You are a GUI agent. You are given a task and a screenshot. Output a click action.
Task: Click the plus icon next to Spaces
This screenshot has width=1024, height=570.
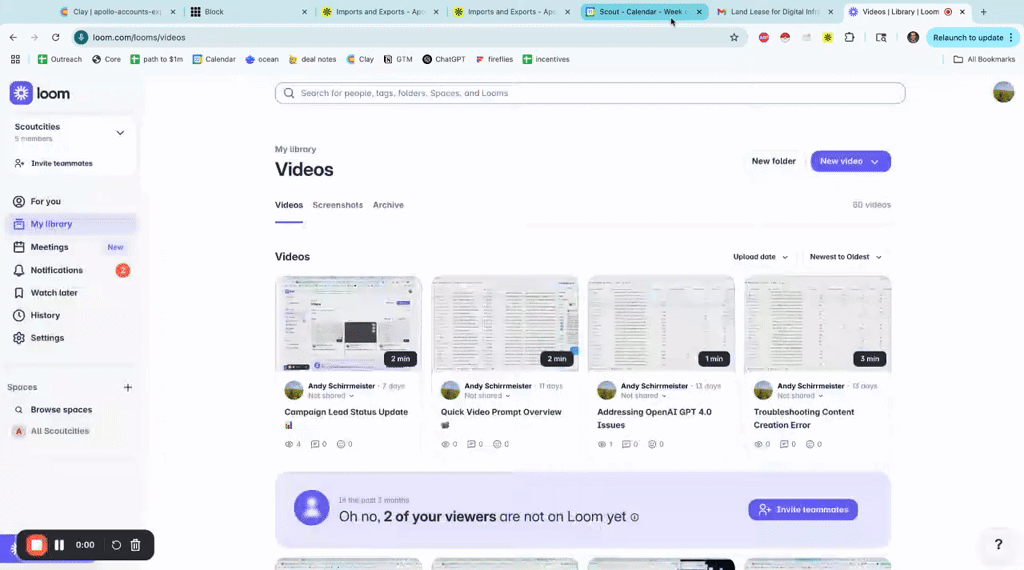[127, 387]
